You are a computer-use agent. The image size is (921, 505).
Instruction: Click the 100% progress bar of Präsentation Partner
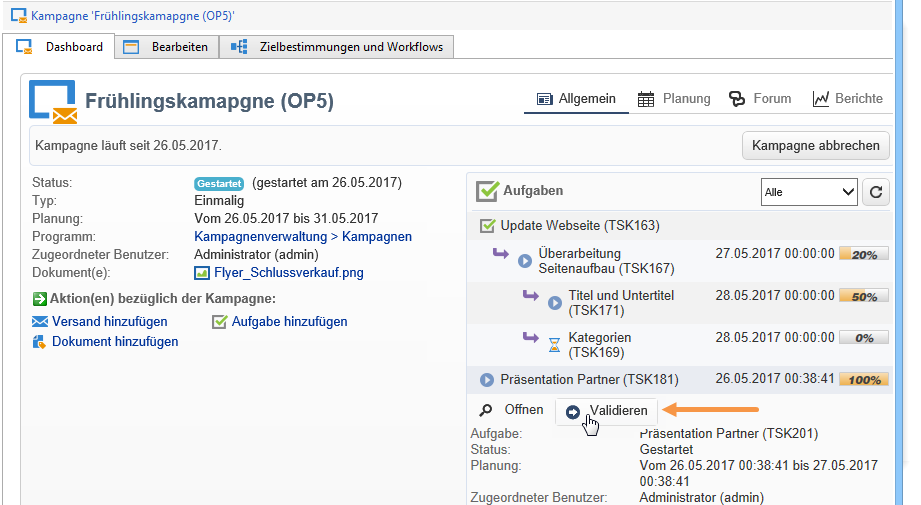point(863,380)
